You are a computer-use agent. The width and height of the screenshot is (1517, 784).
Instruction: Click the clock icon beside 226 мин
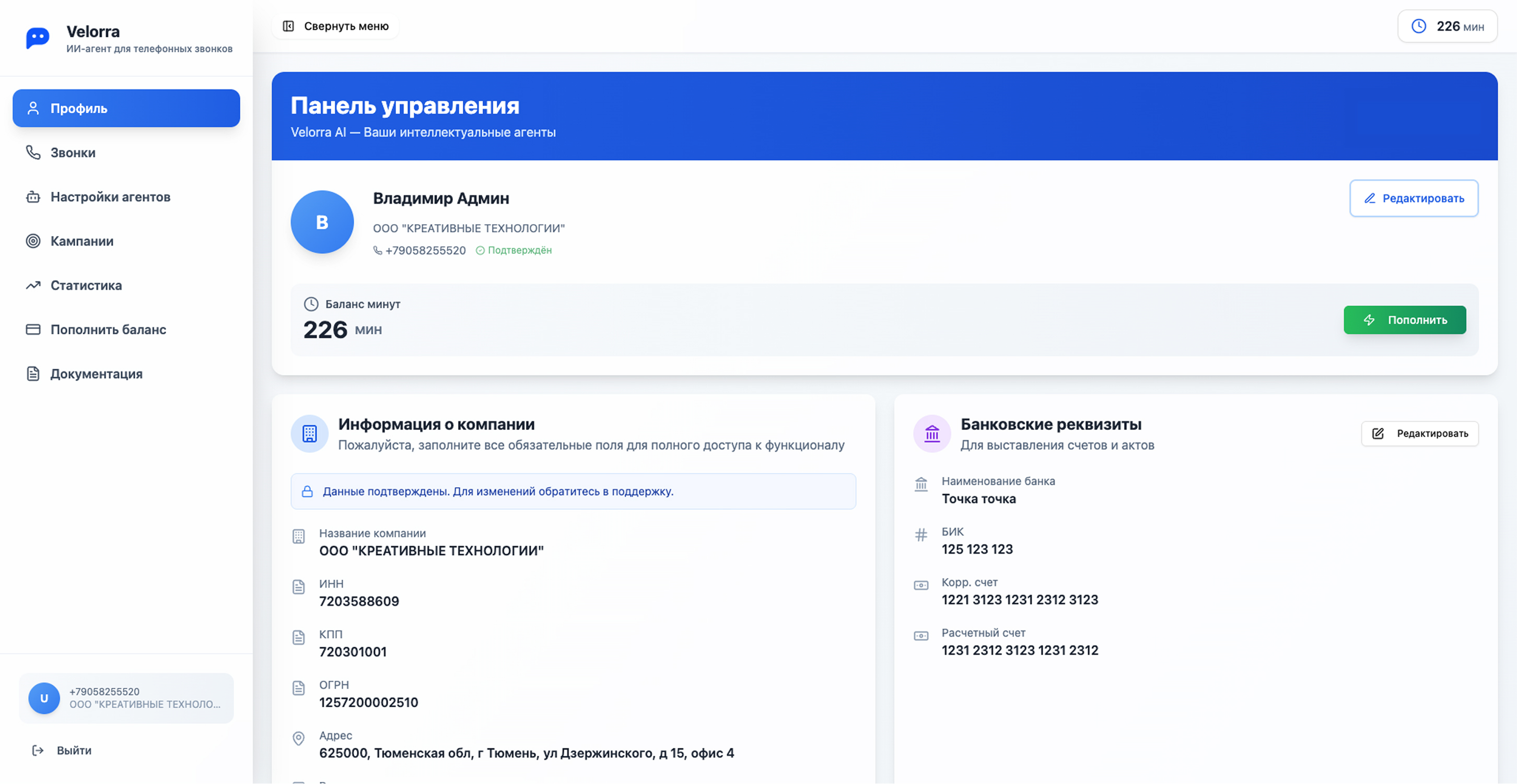(1419, 26)
